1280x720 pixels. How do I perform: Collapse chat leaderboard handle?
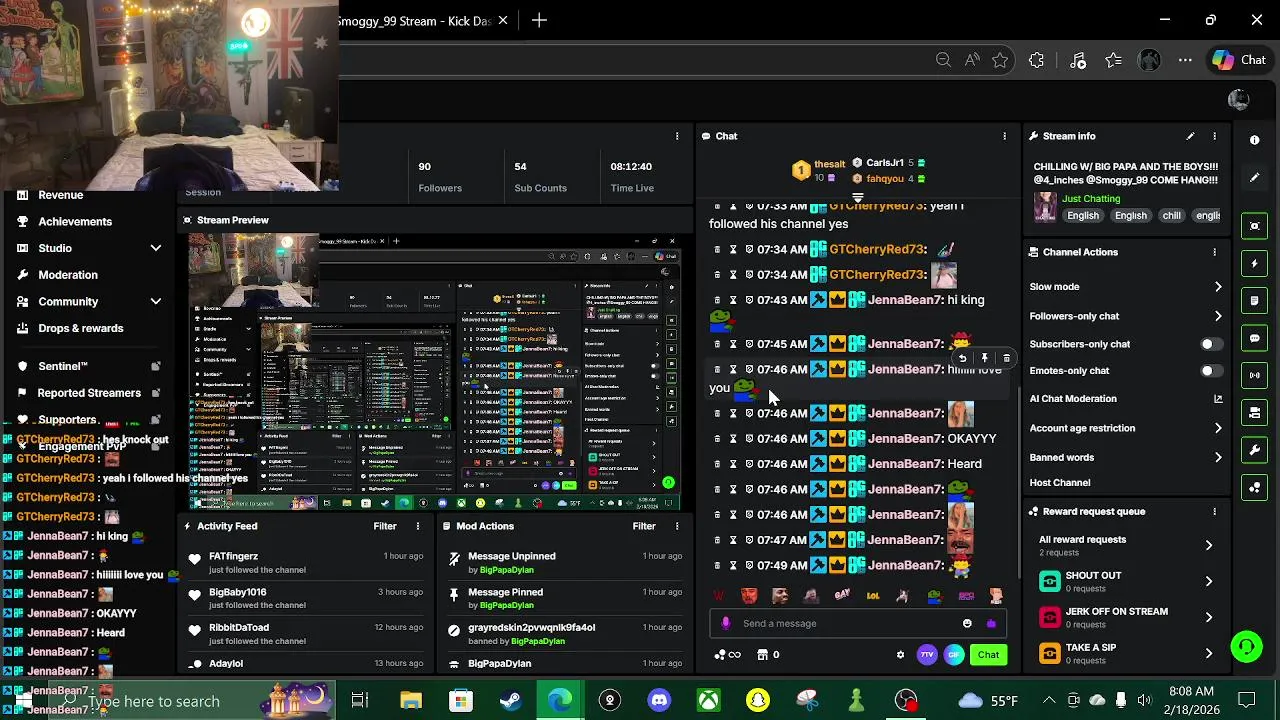[857, 198]
